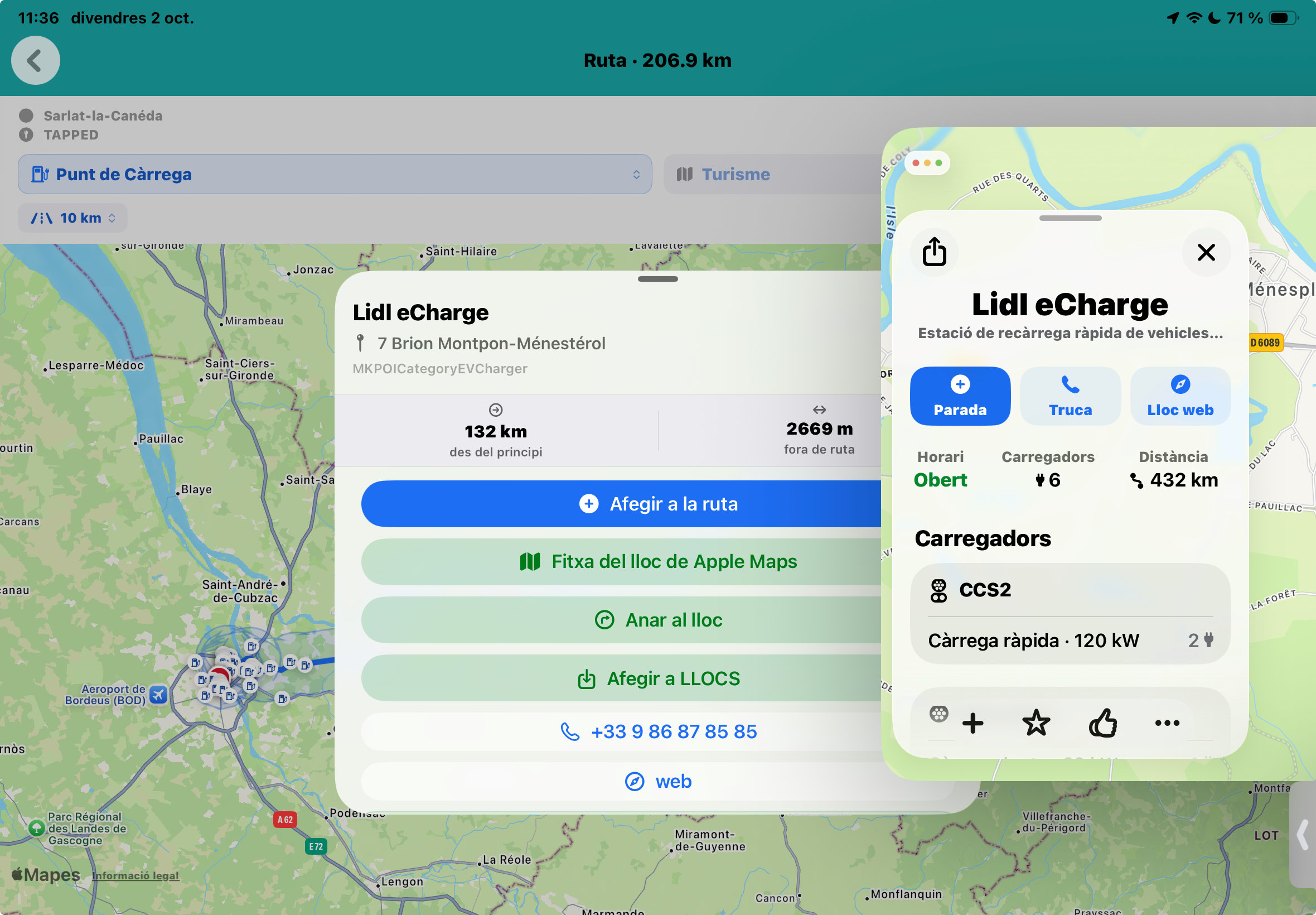Tap the A 62 road shield
Image resolution: width=1316 pixels, height=915 pixels.
[285, 819]
